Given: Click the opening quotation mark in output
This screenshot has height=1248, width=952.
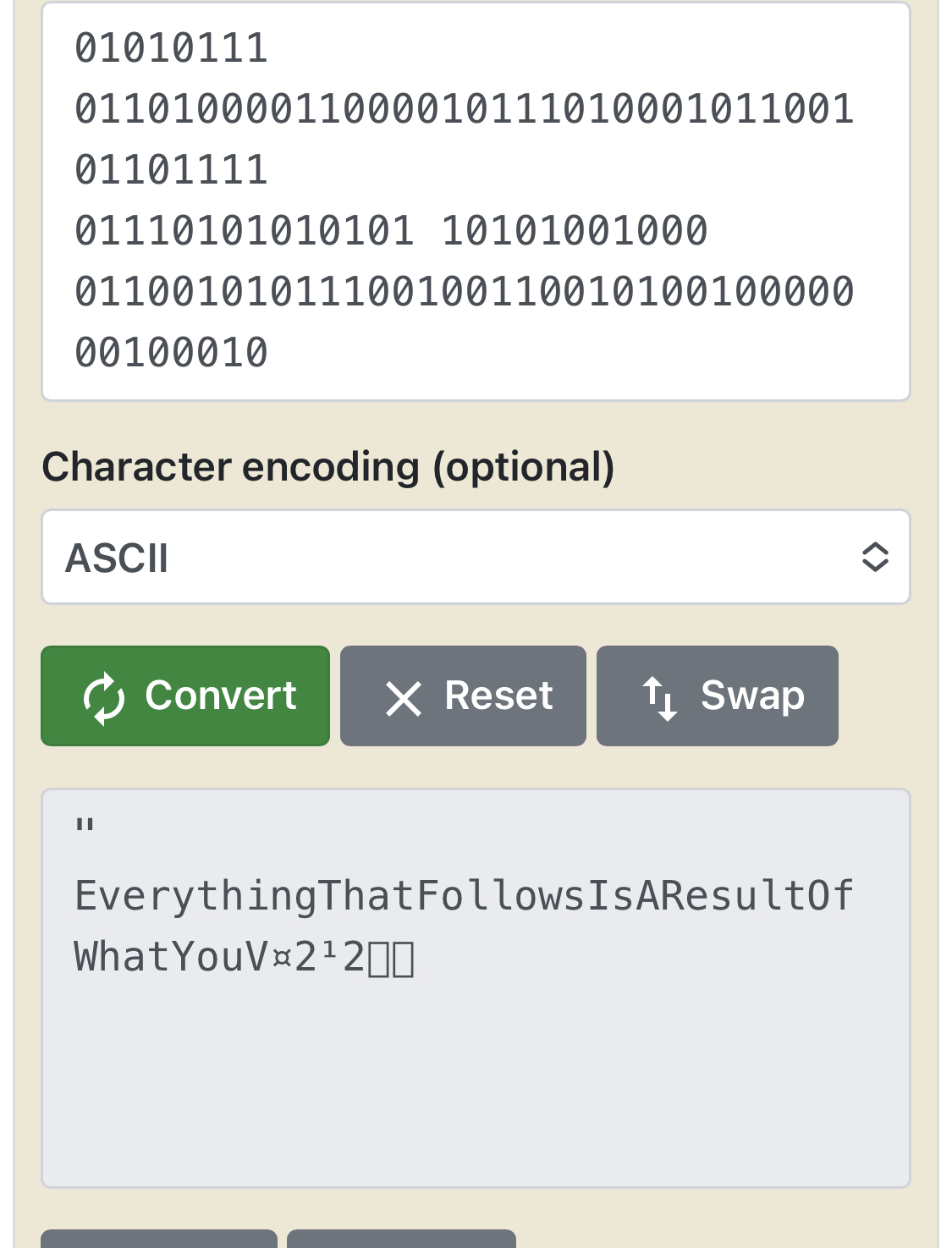Looking at the screenshot, I should click(x=85, y=827).
